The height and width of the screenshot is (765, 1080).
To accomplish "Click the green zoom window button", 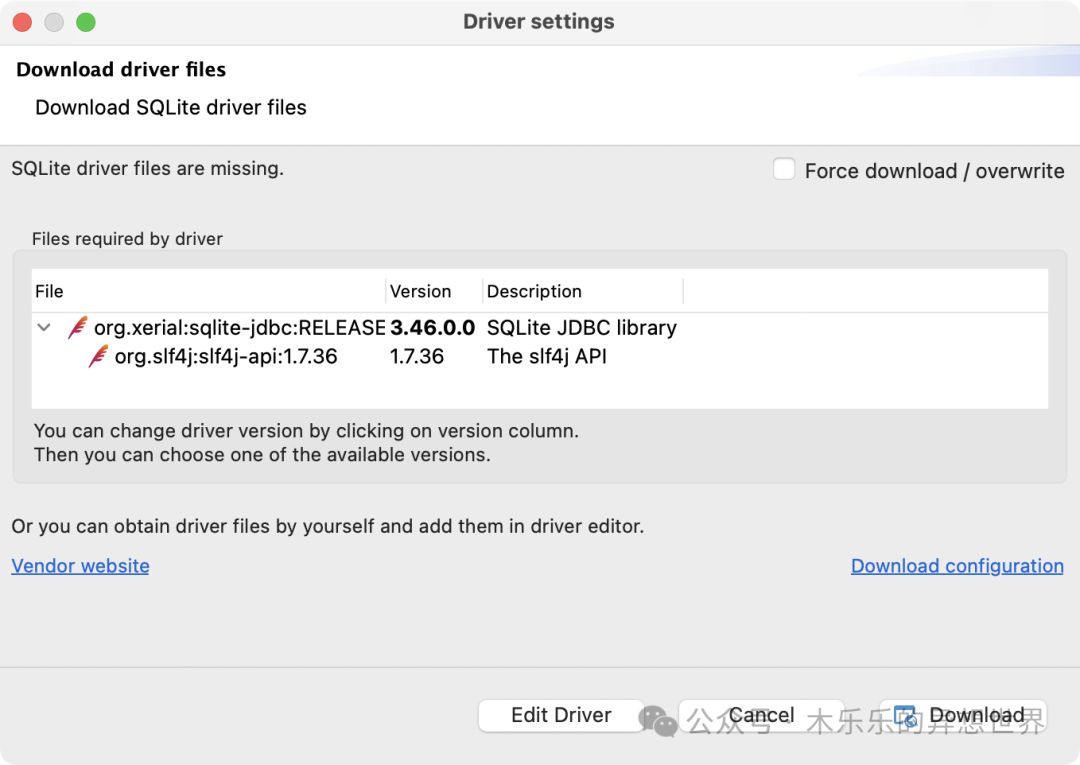I will tap(86, 22).
